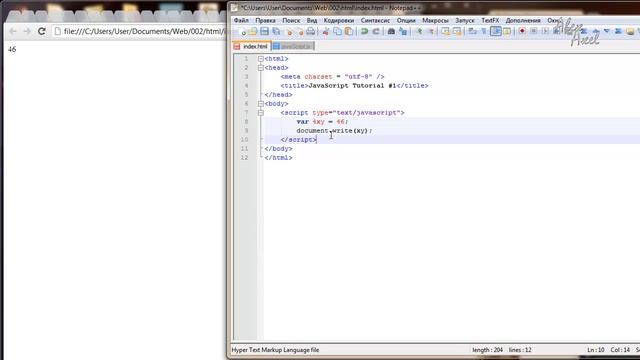The height and width of the screenshot is (360, 640).
Task: Reload the page in the browser
Action: click(41, 31)
